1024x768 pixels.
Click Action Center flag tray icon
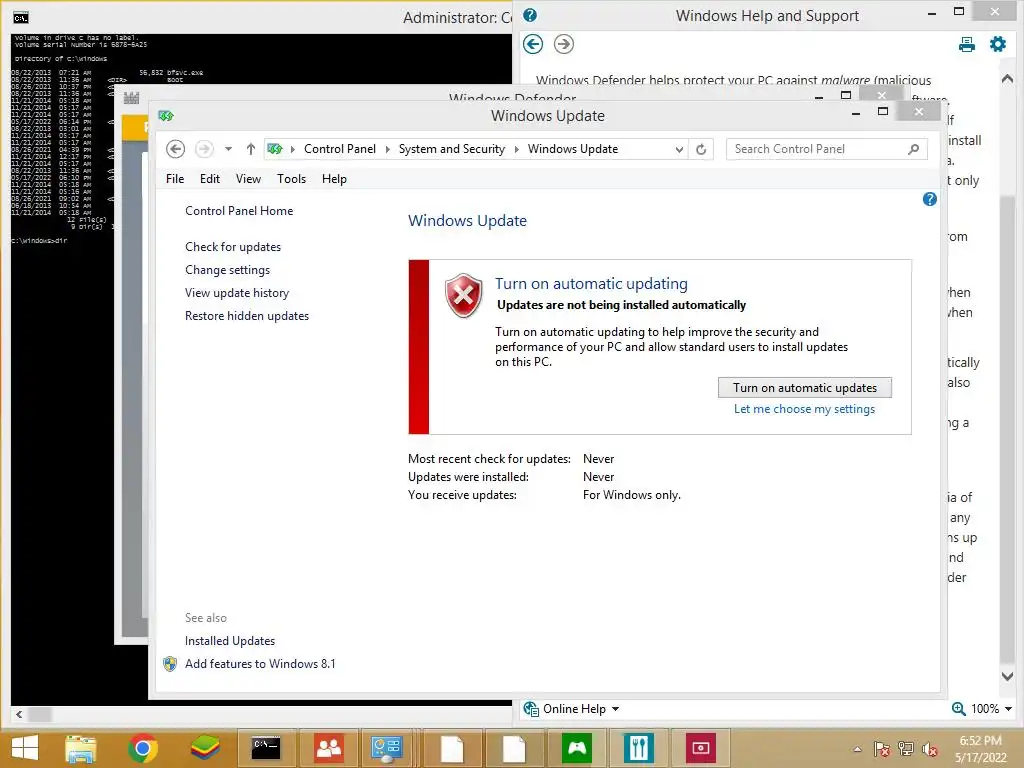point(881,749)
